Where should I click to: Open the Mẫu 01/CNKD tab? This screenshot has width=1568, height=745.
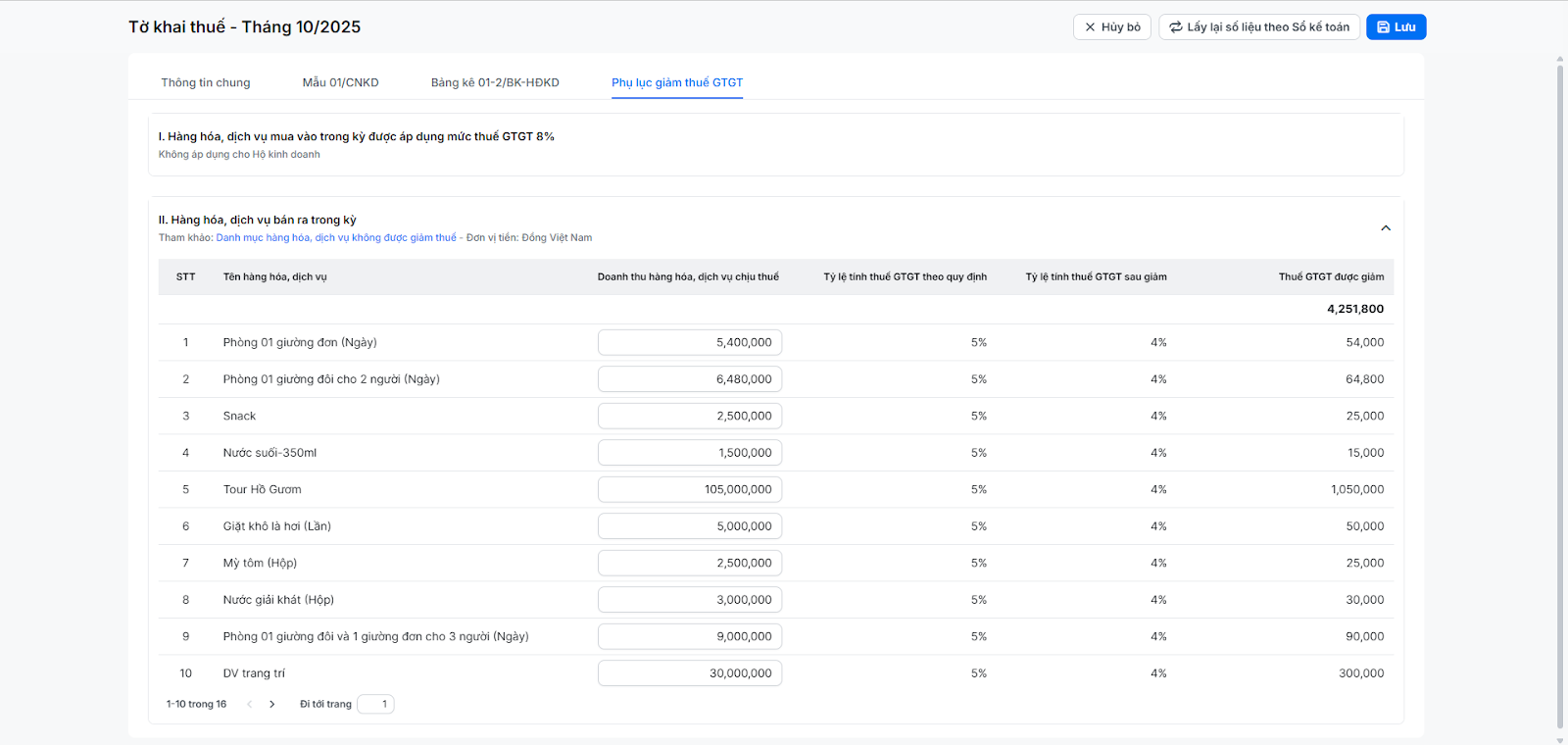[x=340, y=82]
